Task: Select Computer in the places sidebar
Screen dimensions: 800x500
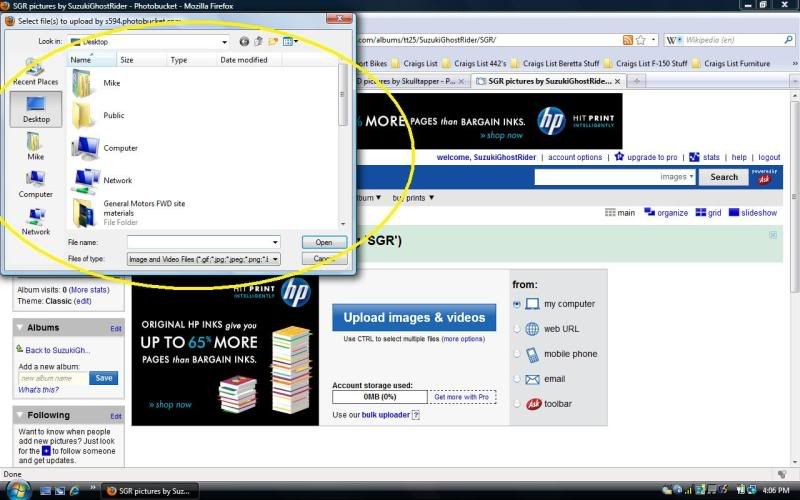Action: click(x=35, y=184)
